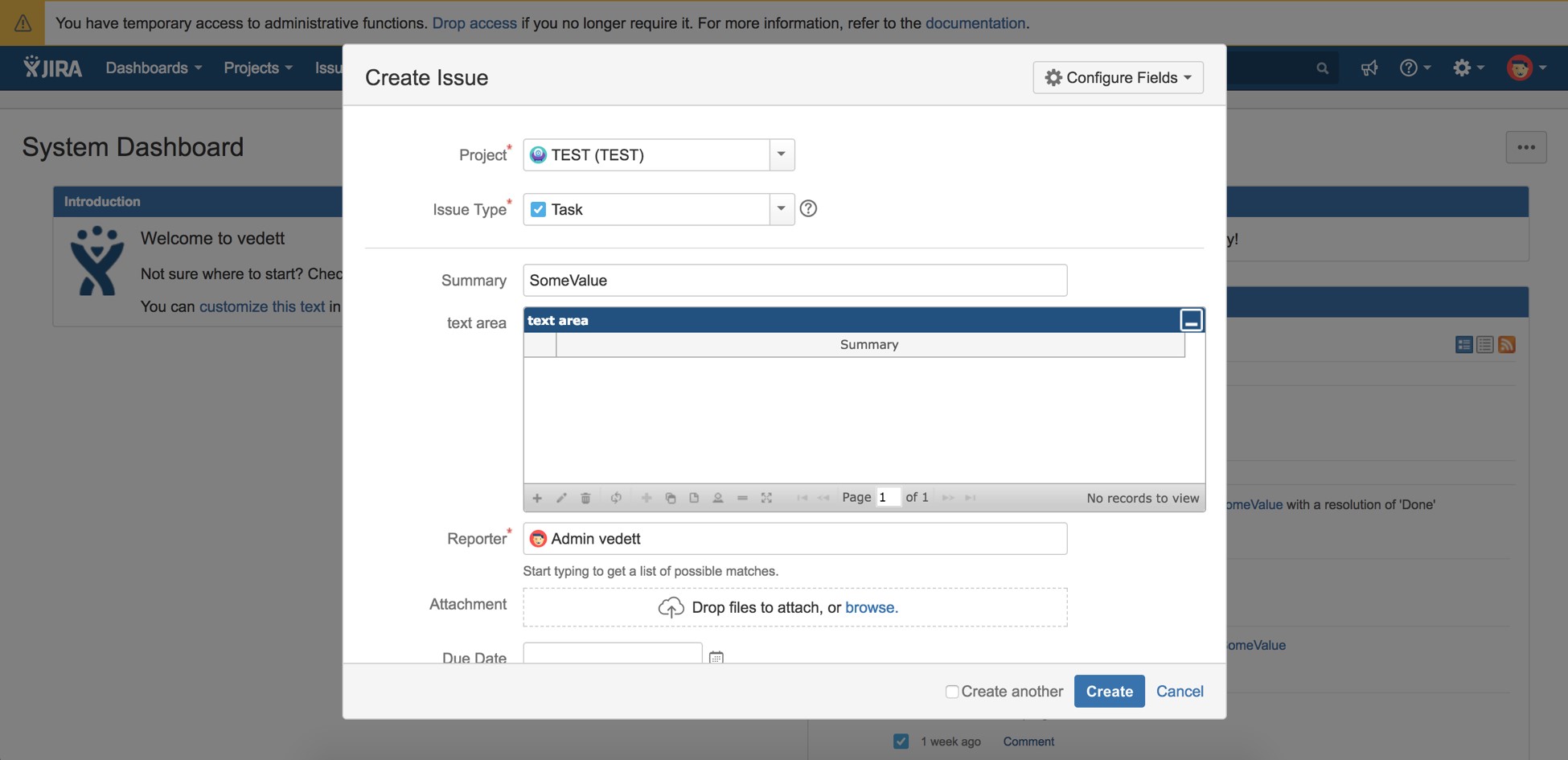Click the copy rows icon in grid toolbar

(670, 498)
